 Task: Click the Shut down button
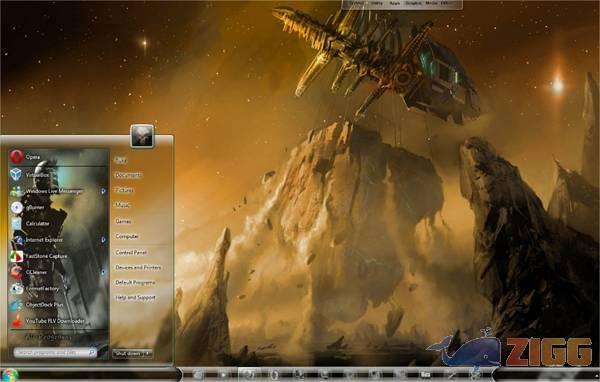pyautogui.click(x=128, y=354)
